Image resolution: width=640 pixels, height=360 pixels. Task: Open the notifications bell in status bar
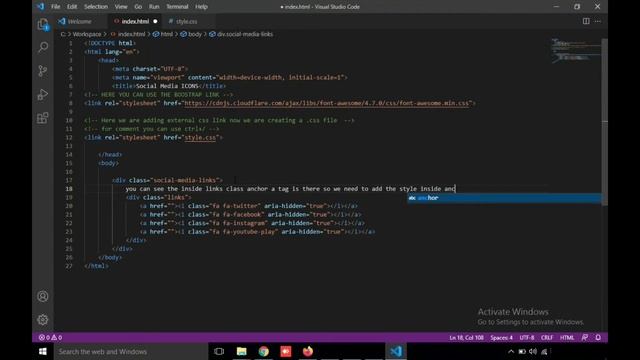point(598,338)
